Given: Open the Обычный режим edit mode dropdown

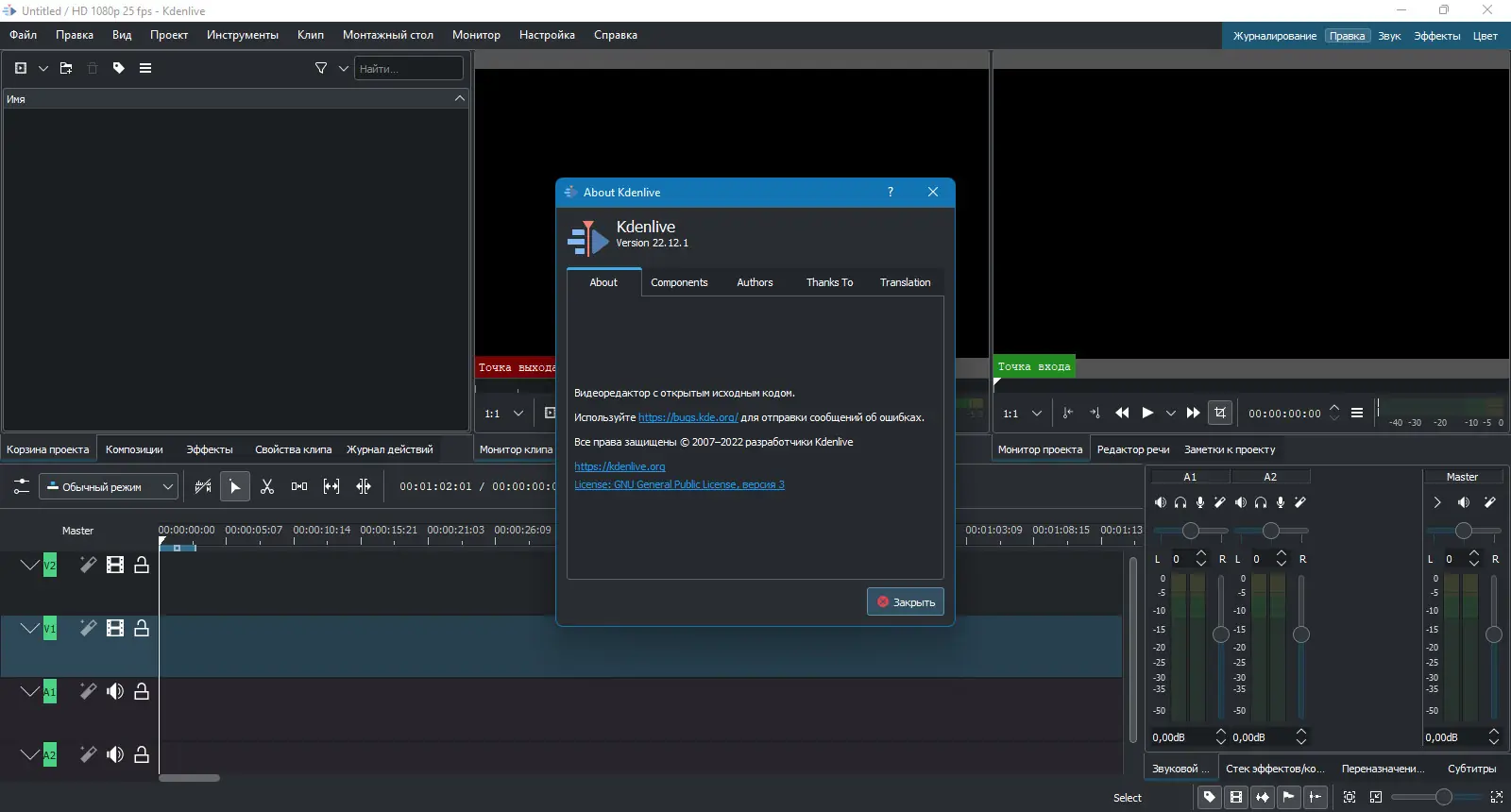Looking at the screenshot, I should 108,486.
